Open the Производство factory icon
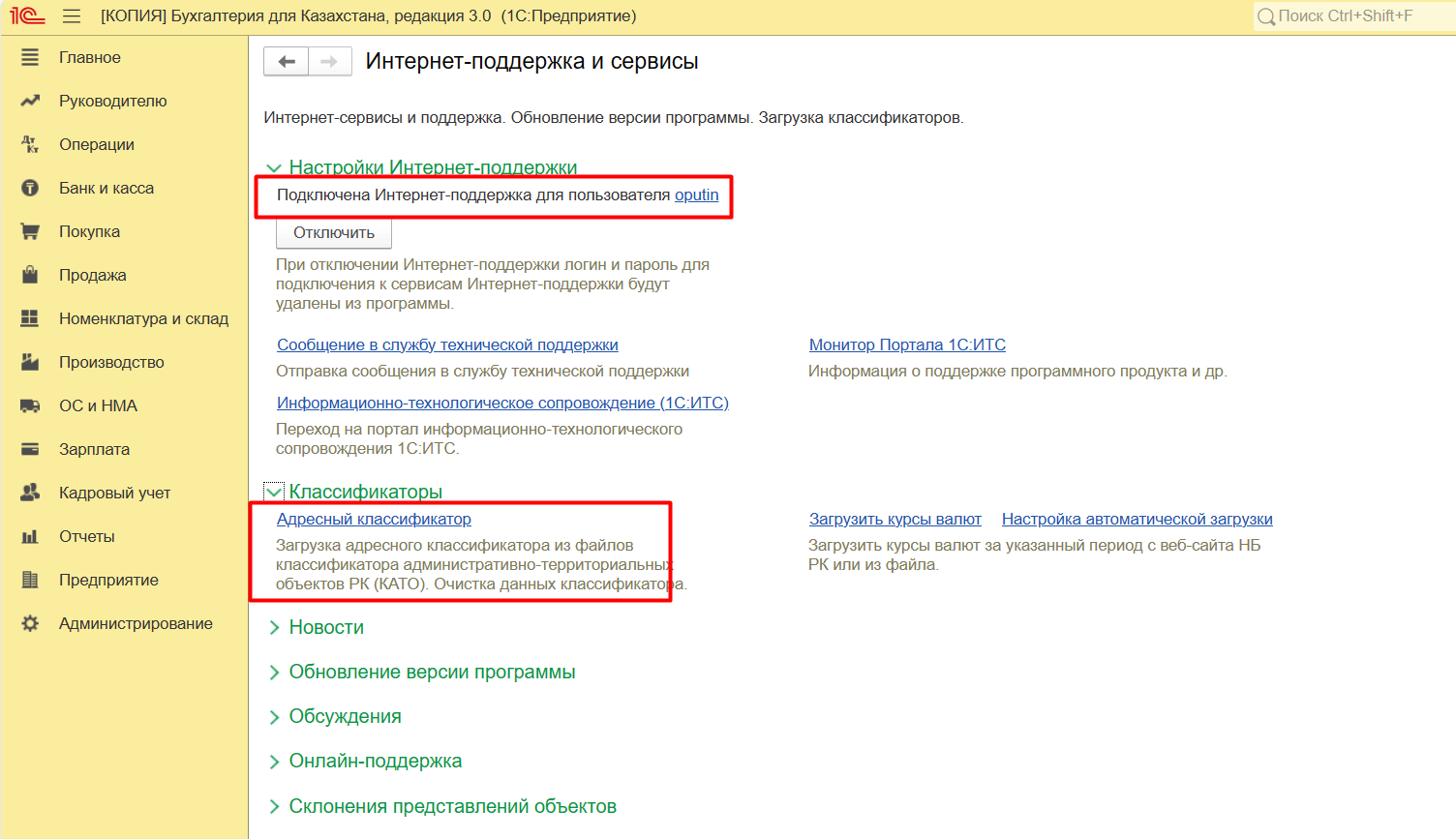Screen dimensions: 1456x839 [x=30, y=363]
